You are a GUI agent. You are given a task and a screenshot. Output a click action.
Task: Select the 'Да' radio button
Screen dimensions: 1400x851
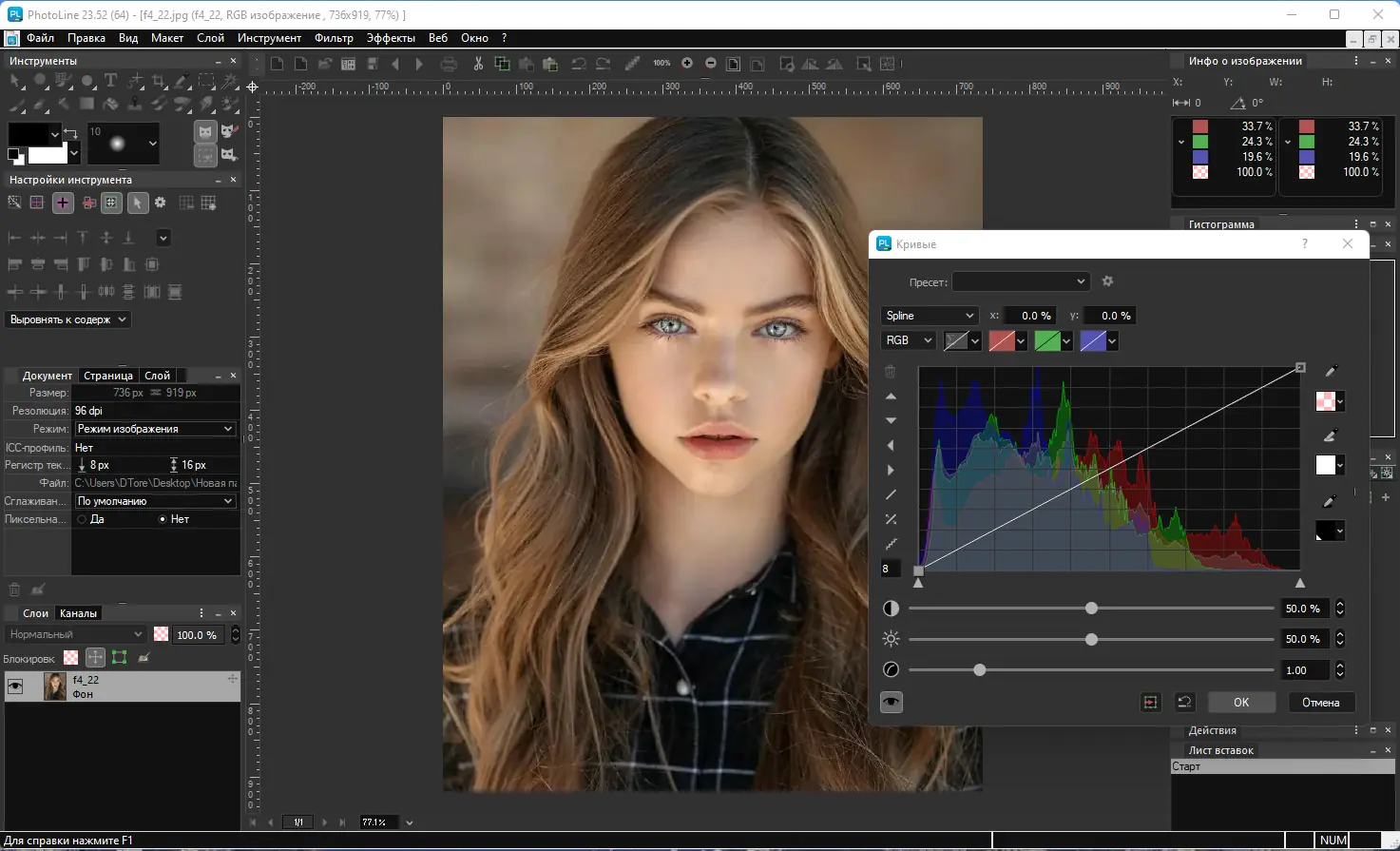pyautogui.click(x=83, y=519)
